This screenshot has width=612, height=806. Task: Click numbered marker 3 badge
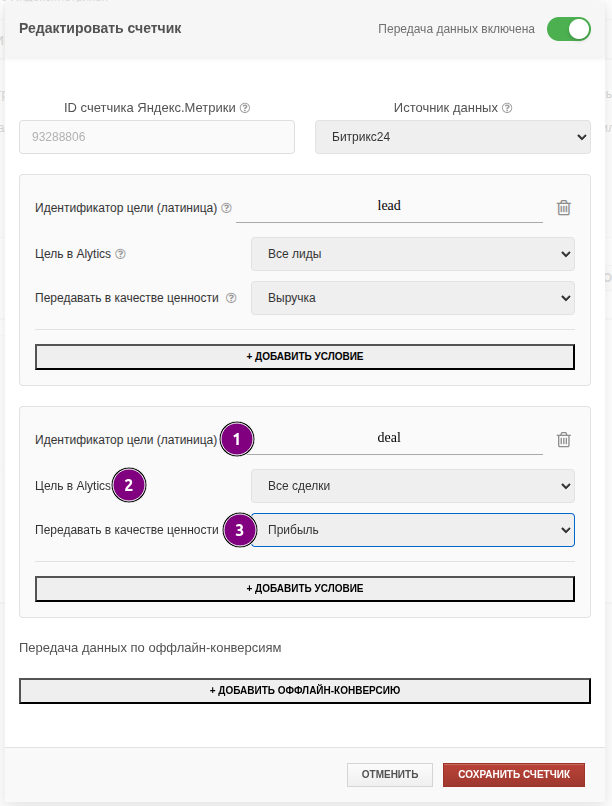tap(238, 530)
